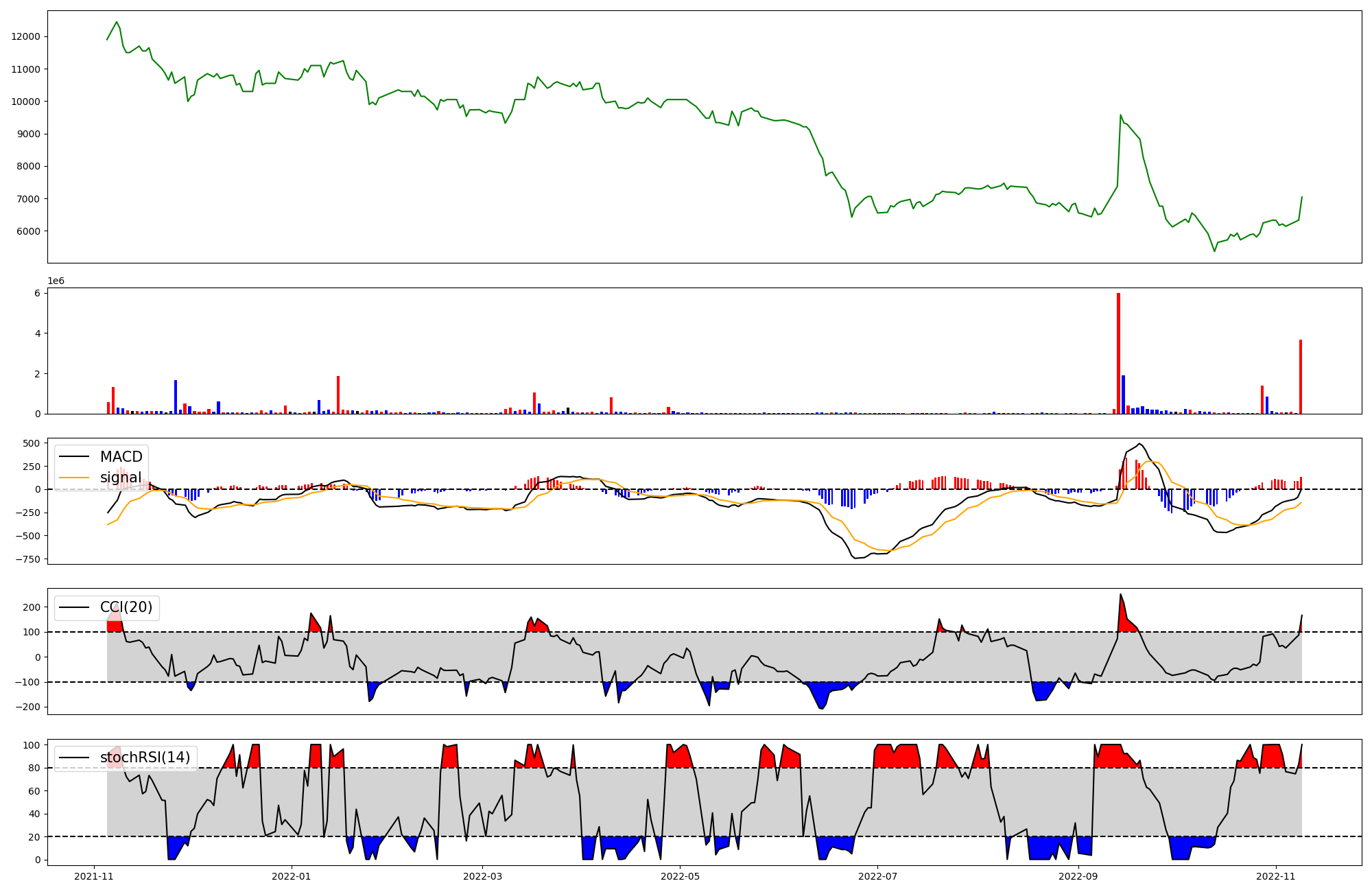
Task: Click the last red volume bar at right
Action: tap(1300, 377)
